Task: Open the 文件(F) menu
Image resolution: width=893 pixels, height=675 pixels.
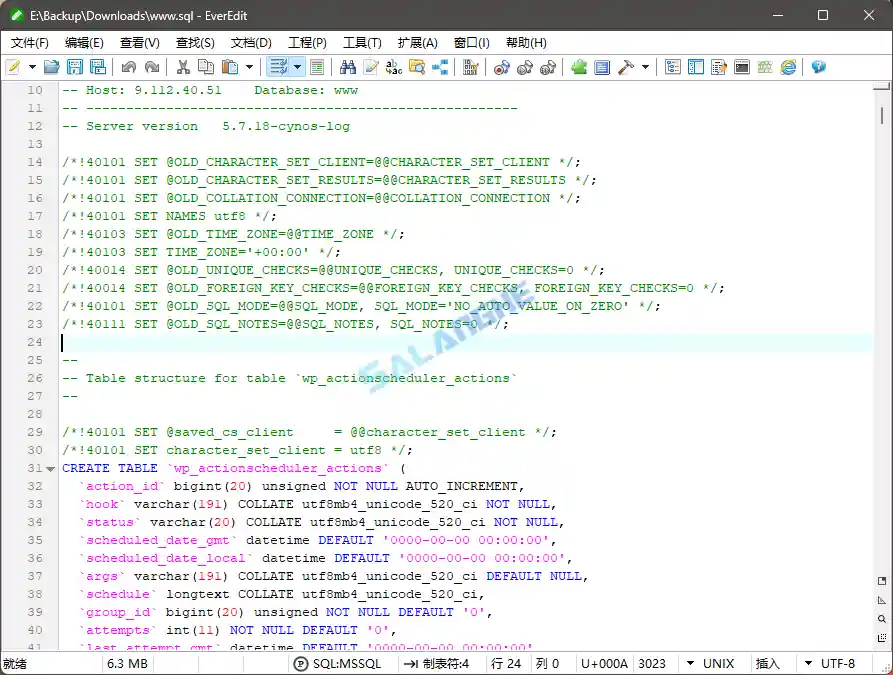Action: click(x=30, y=43)
